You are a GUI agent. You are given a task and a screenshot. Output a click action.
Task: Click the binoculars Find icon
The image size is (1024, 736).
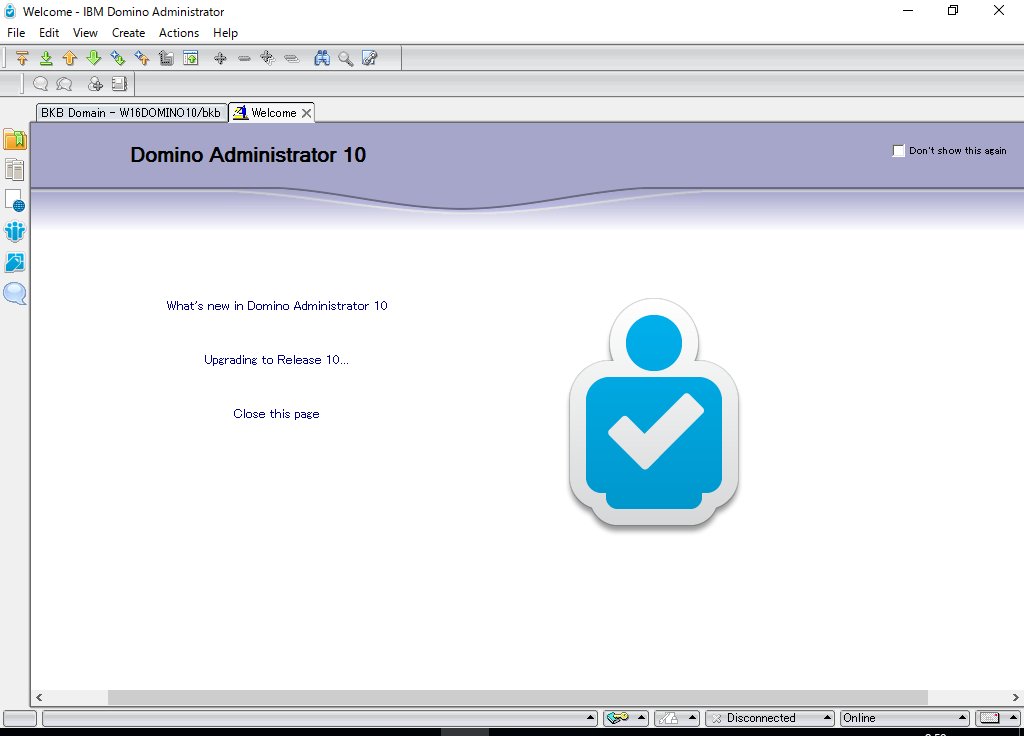pyautogui.click(x=322, y=58)
